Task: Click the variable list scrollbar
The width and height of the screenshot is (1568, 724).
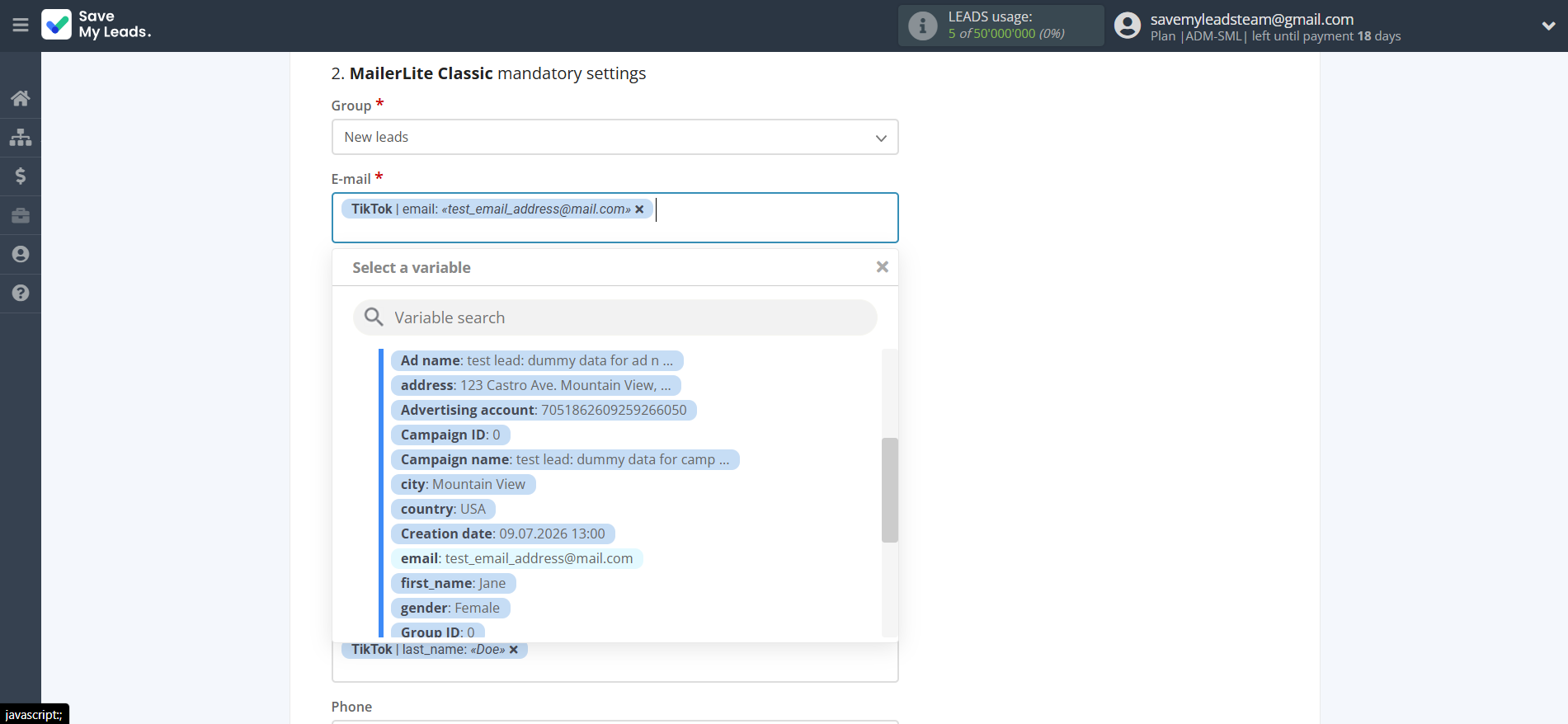Action: click(x=889, y=490)
